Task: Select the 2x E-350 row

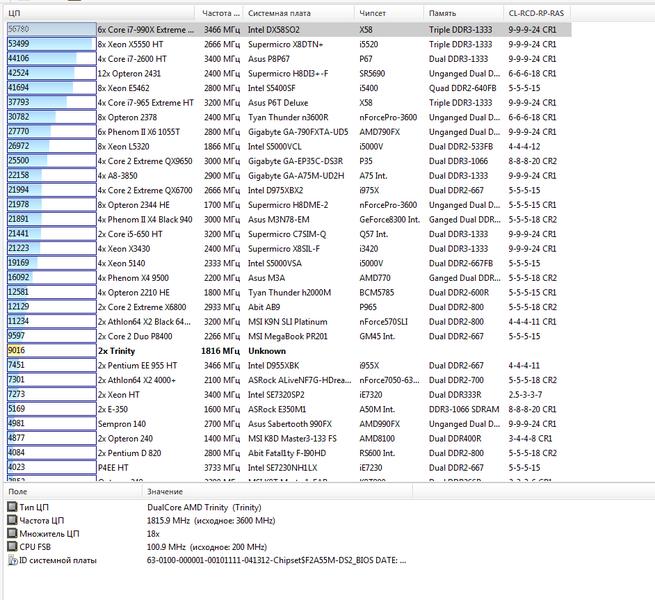Action: coord(289,409)
